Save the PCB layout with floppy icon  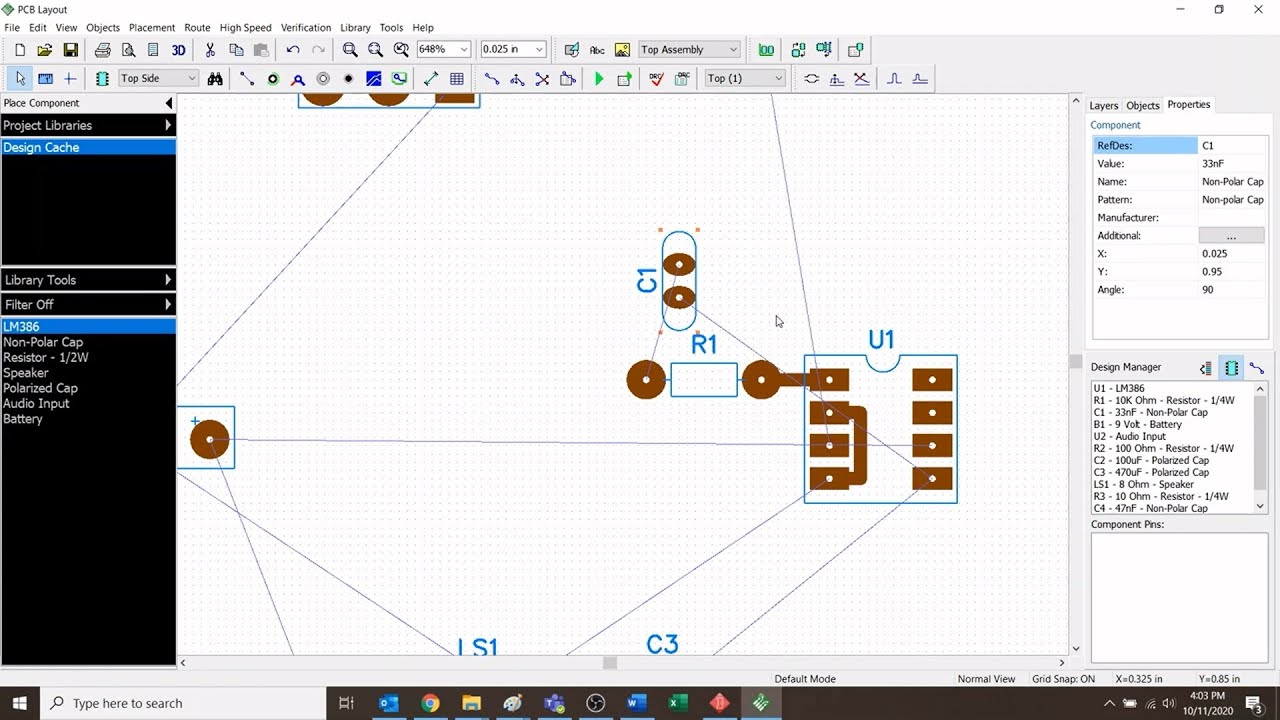(70, 49)
